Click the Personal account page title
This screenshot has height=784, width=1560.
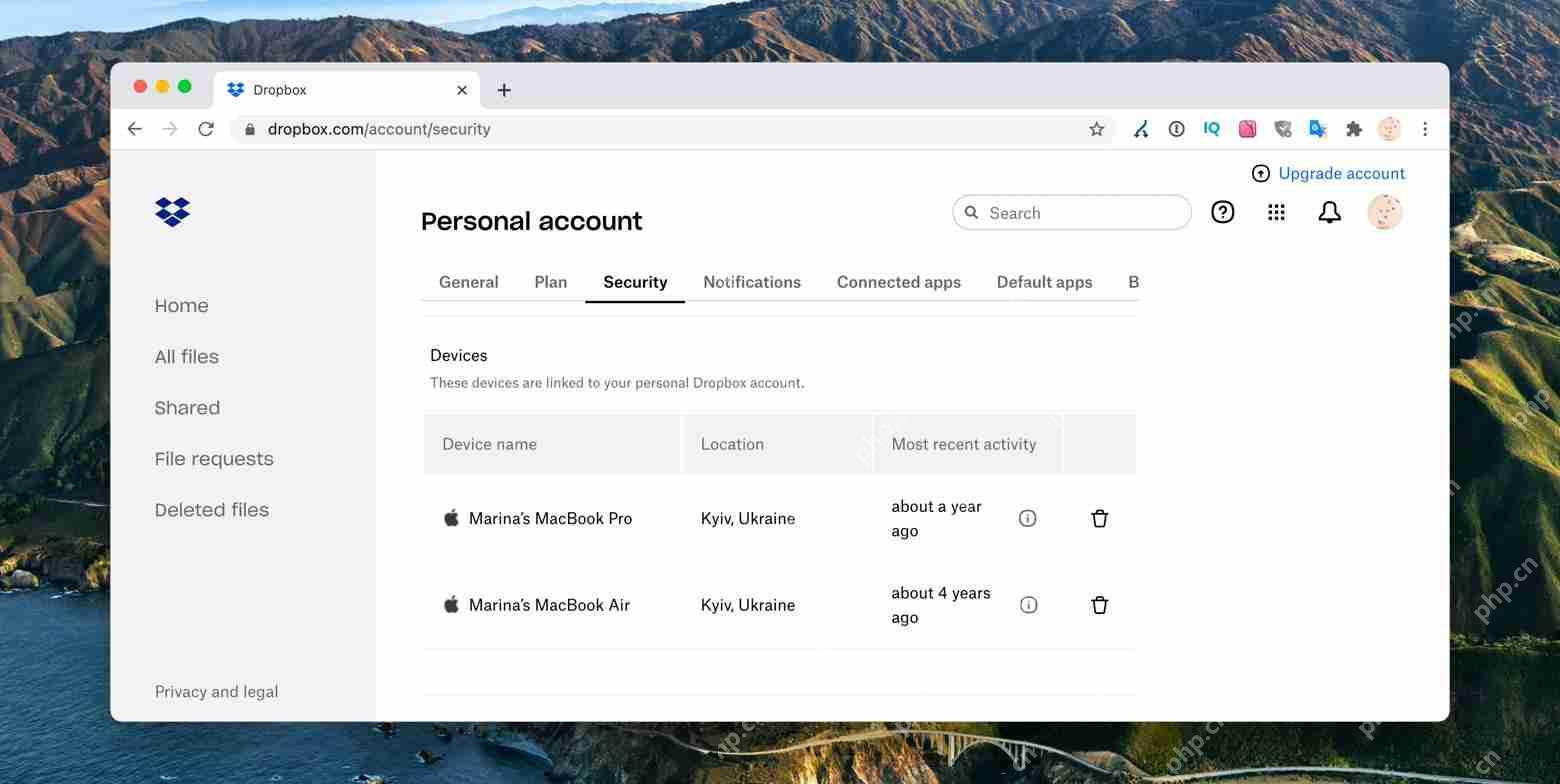pos(531,221)
